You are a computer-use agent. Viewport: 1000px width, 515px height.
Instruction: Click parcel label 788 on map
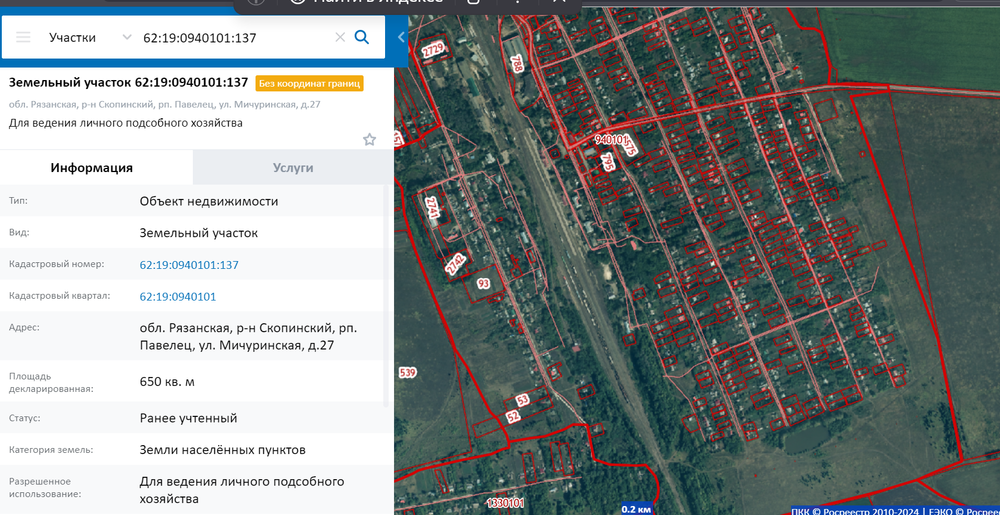pos(517,64)
